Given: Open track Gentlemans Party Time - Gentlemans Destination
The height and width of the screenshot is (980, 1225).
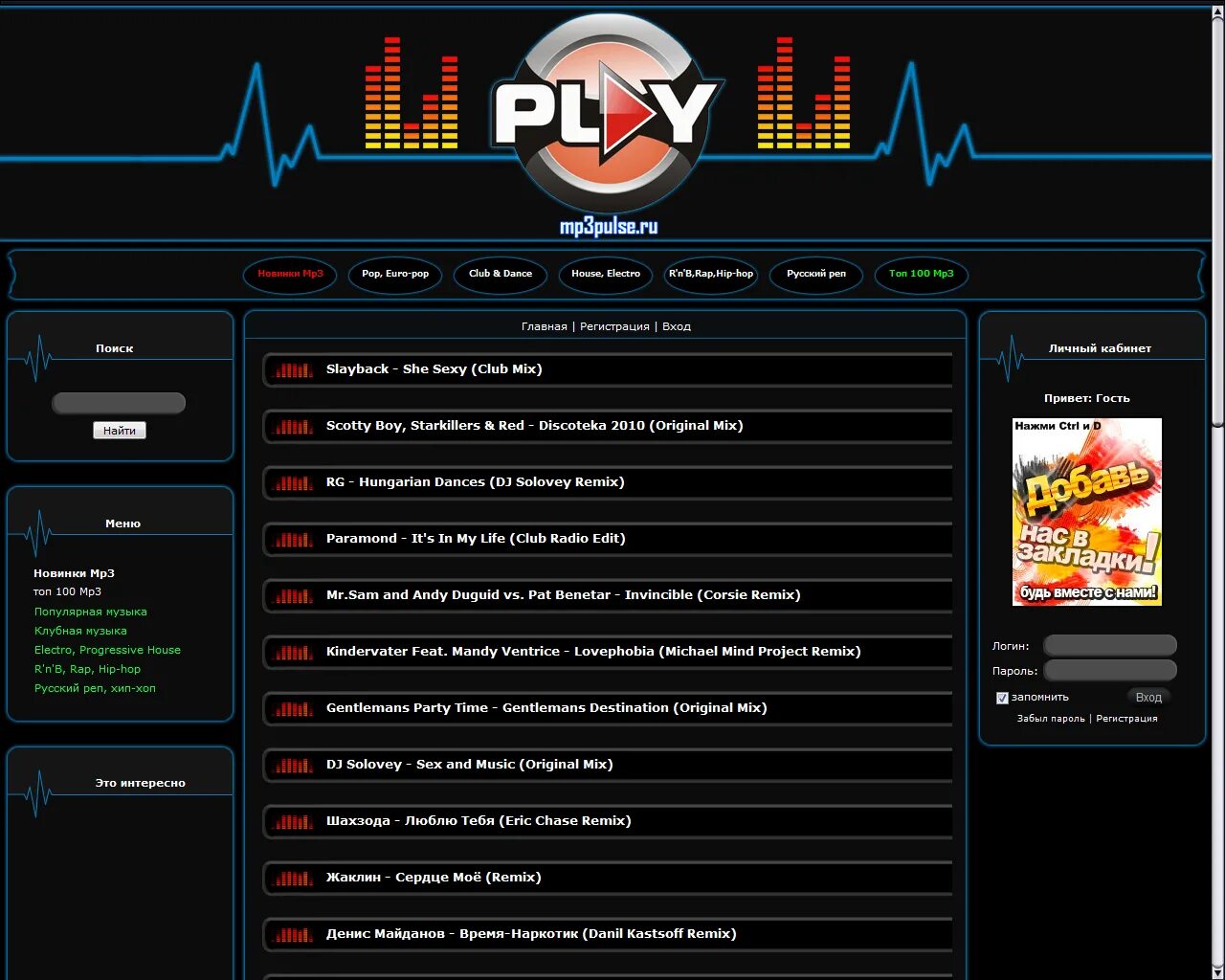Looking at the screenshot, I should [546, 708].
